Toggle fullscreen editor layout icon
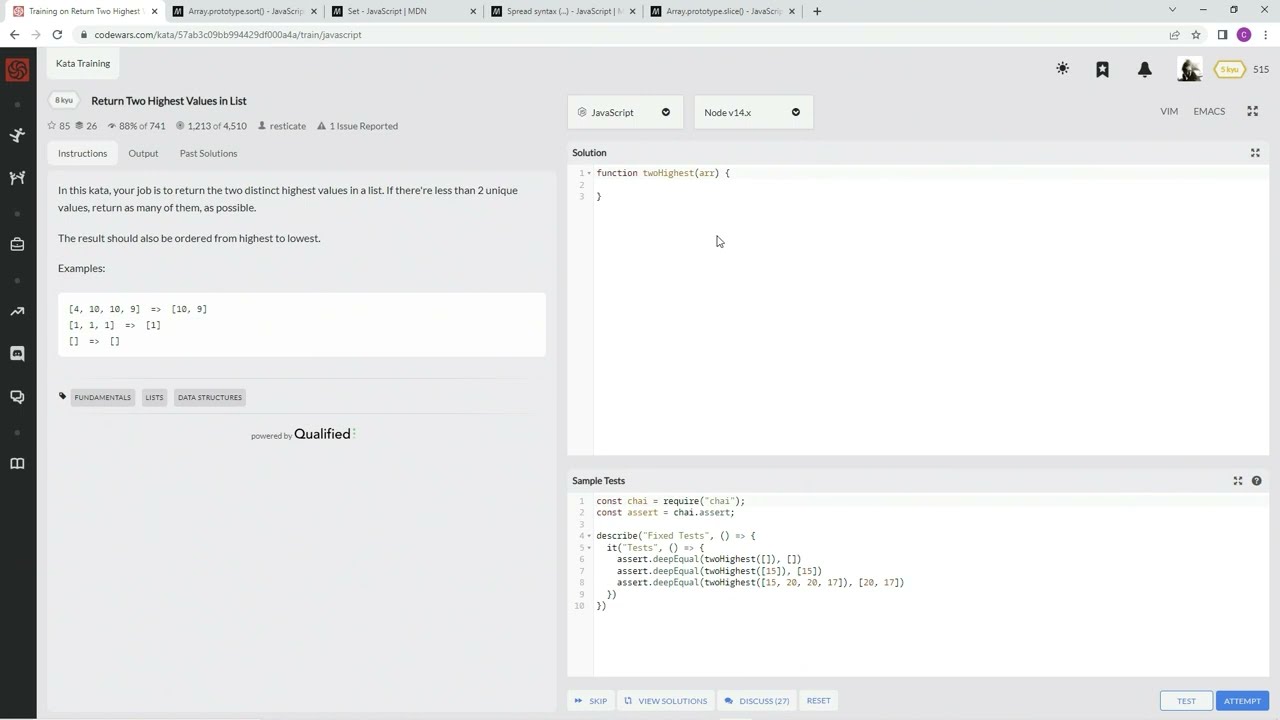Viewport: 1280px width, 720px height. click(x=1252, y=111)
